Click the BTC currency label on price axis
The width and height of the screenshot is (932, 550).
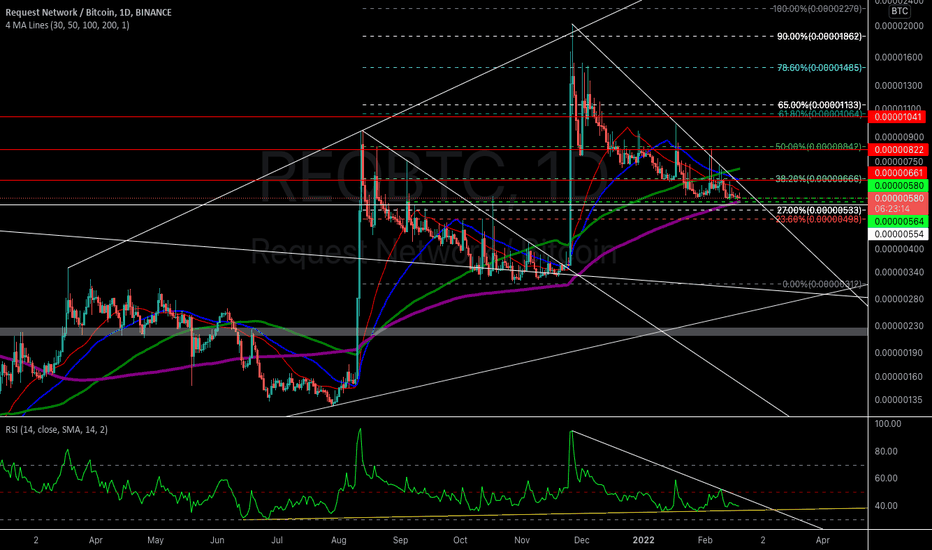[x=899, y=11]
